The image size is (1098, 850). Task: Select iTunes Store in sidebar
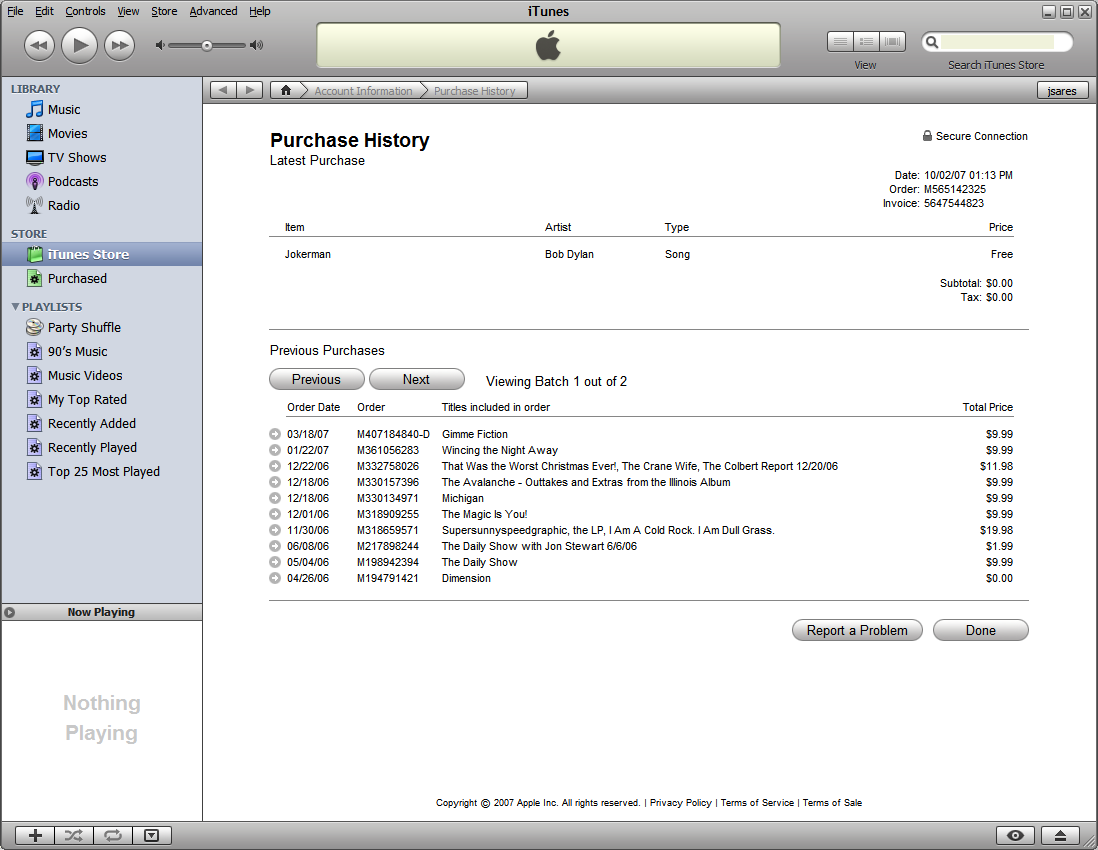[102, 254]
